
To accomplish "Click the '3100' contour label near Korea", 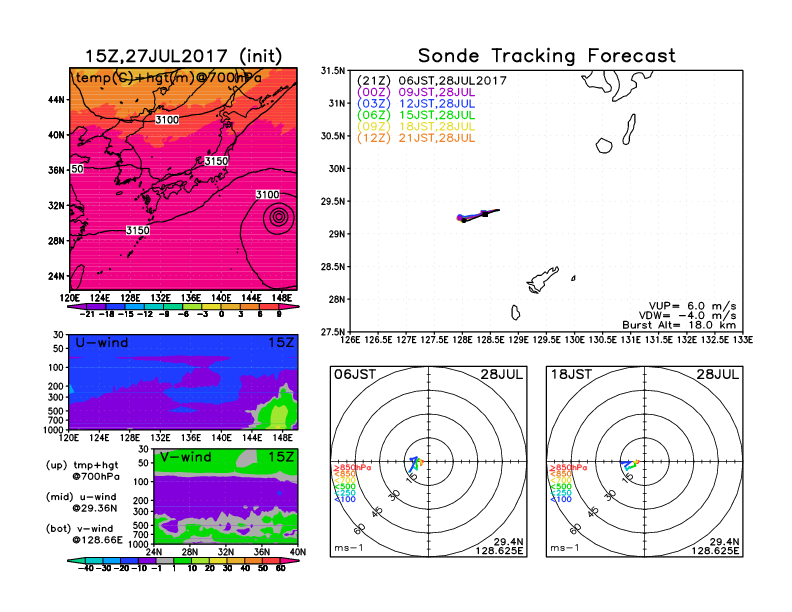I will tap(167, 120).
